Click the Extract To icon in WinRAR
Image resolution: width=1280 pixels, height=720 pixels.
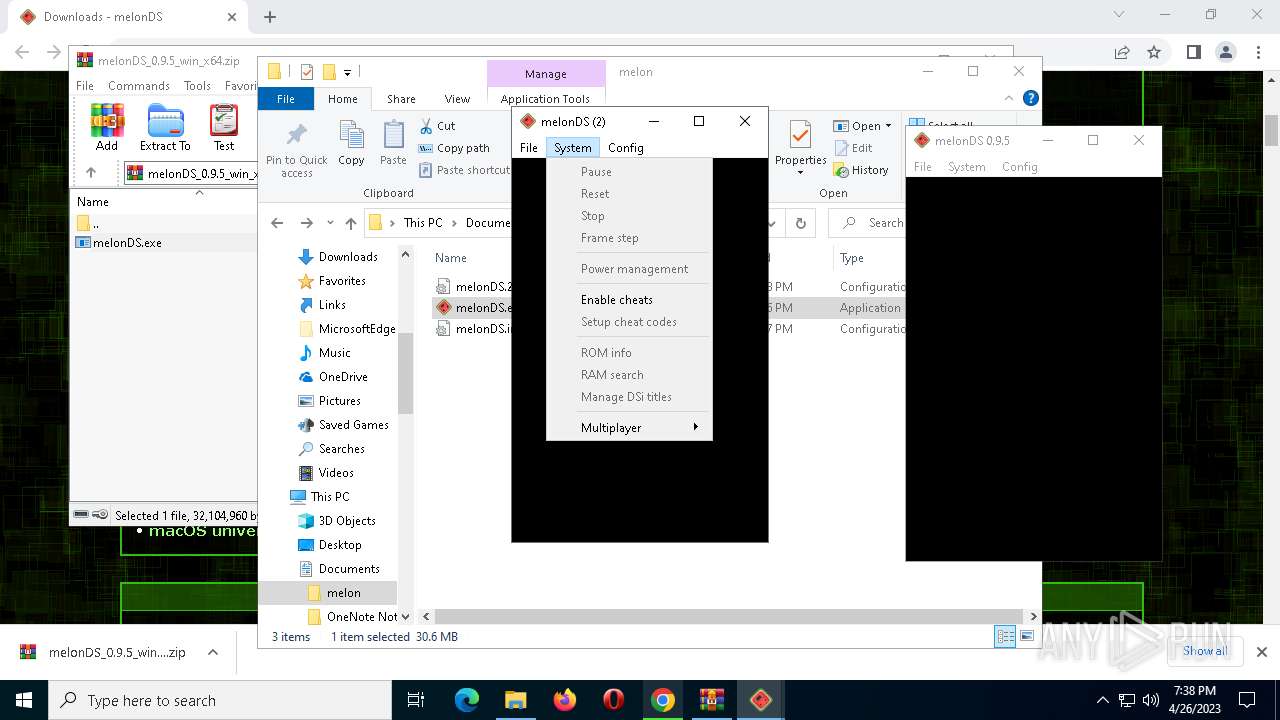165,127
